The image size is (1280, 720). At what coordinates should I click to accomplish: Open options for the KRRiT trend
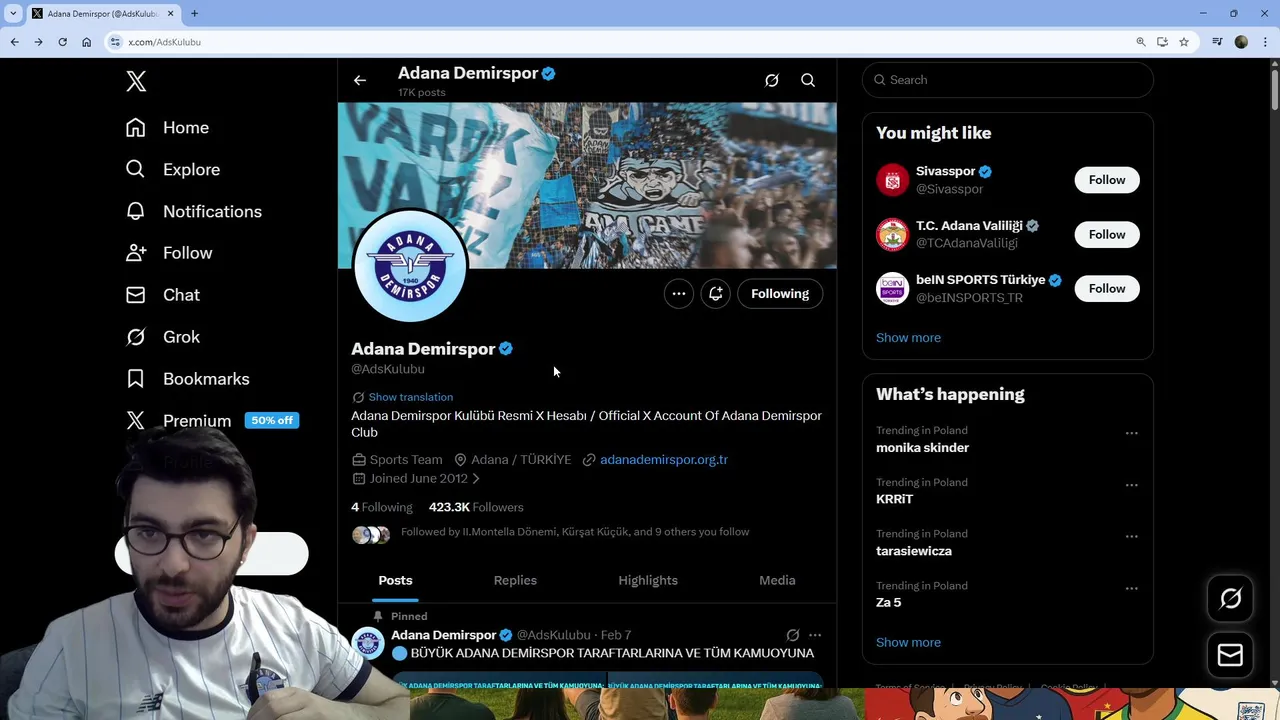[1132, 485]
